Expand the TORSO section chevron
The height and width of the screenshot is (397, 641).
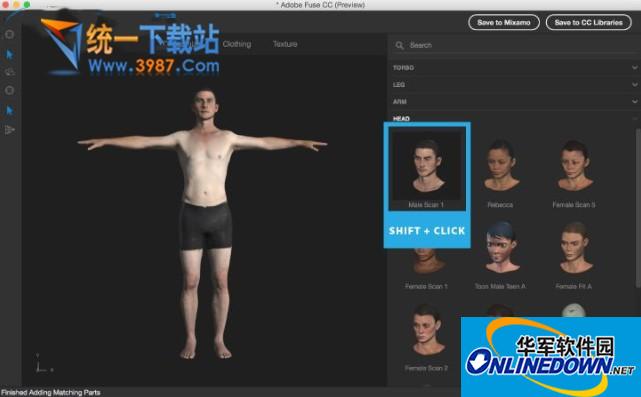coord(634,67)
